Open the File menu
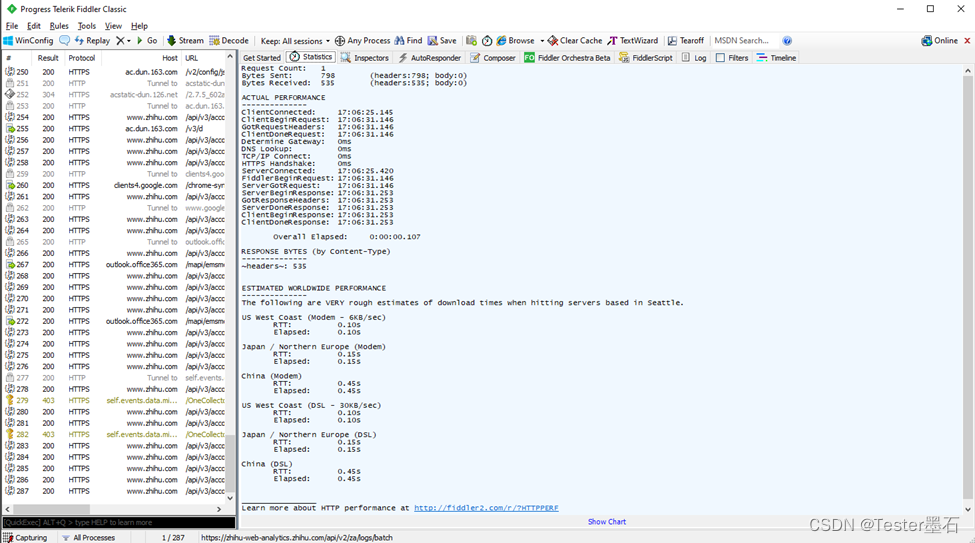The width and height of the screenshot is (975, 543). pos(12,26)
